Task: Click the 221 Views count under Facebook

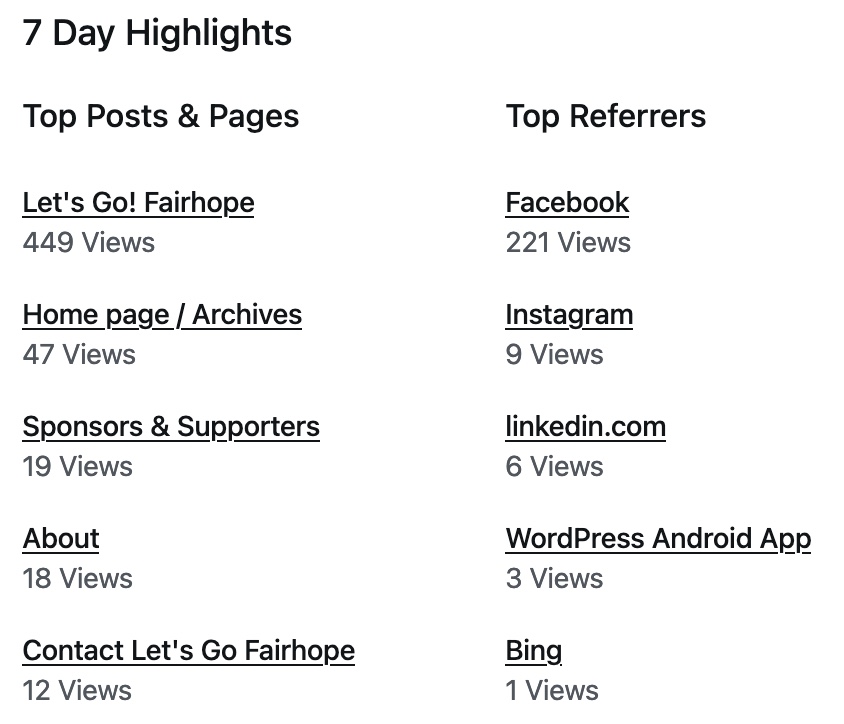Action: pyautogui.click(x=568, y=242)
